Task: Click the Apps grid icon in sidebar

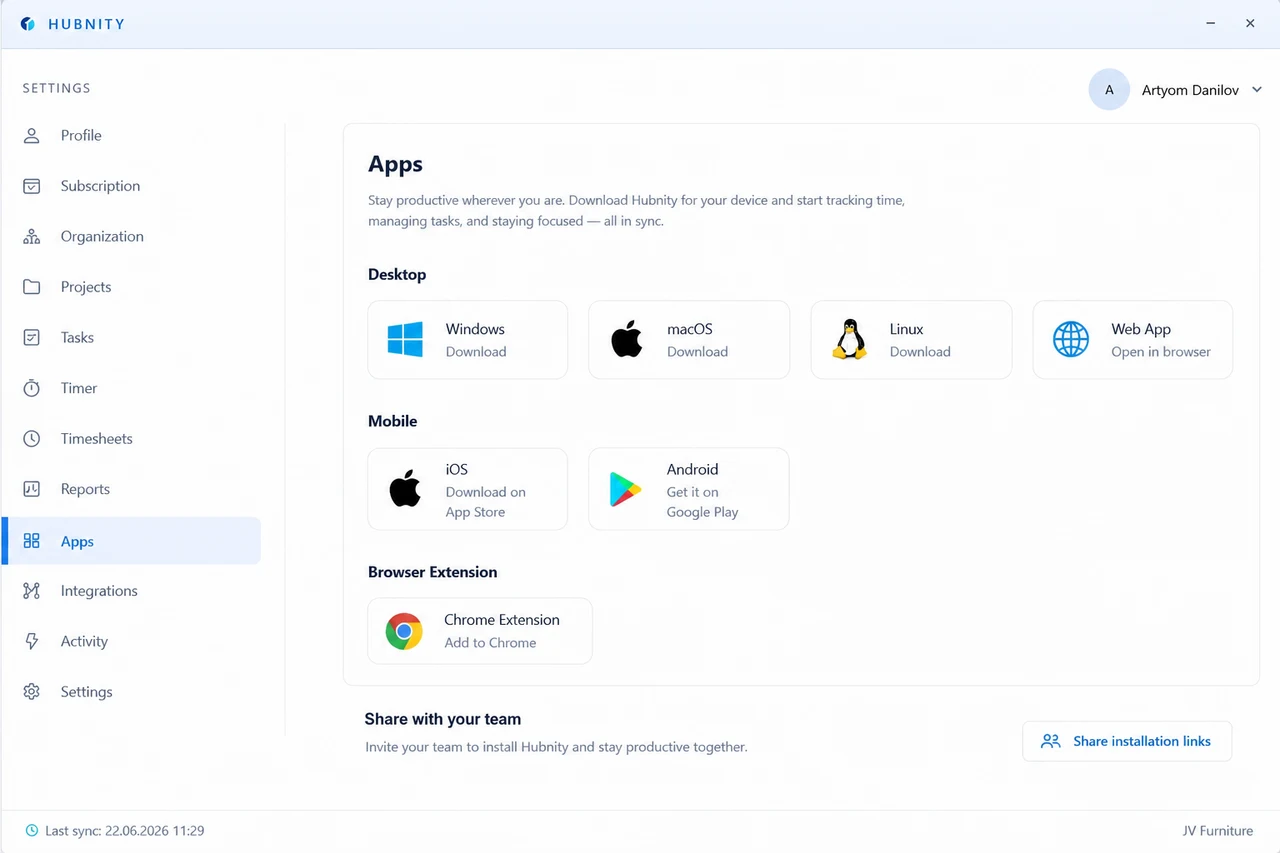Action: (x=32, y=541)
